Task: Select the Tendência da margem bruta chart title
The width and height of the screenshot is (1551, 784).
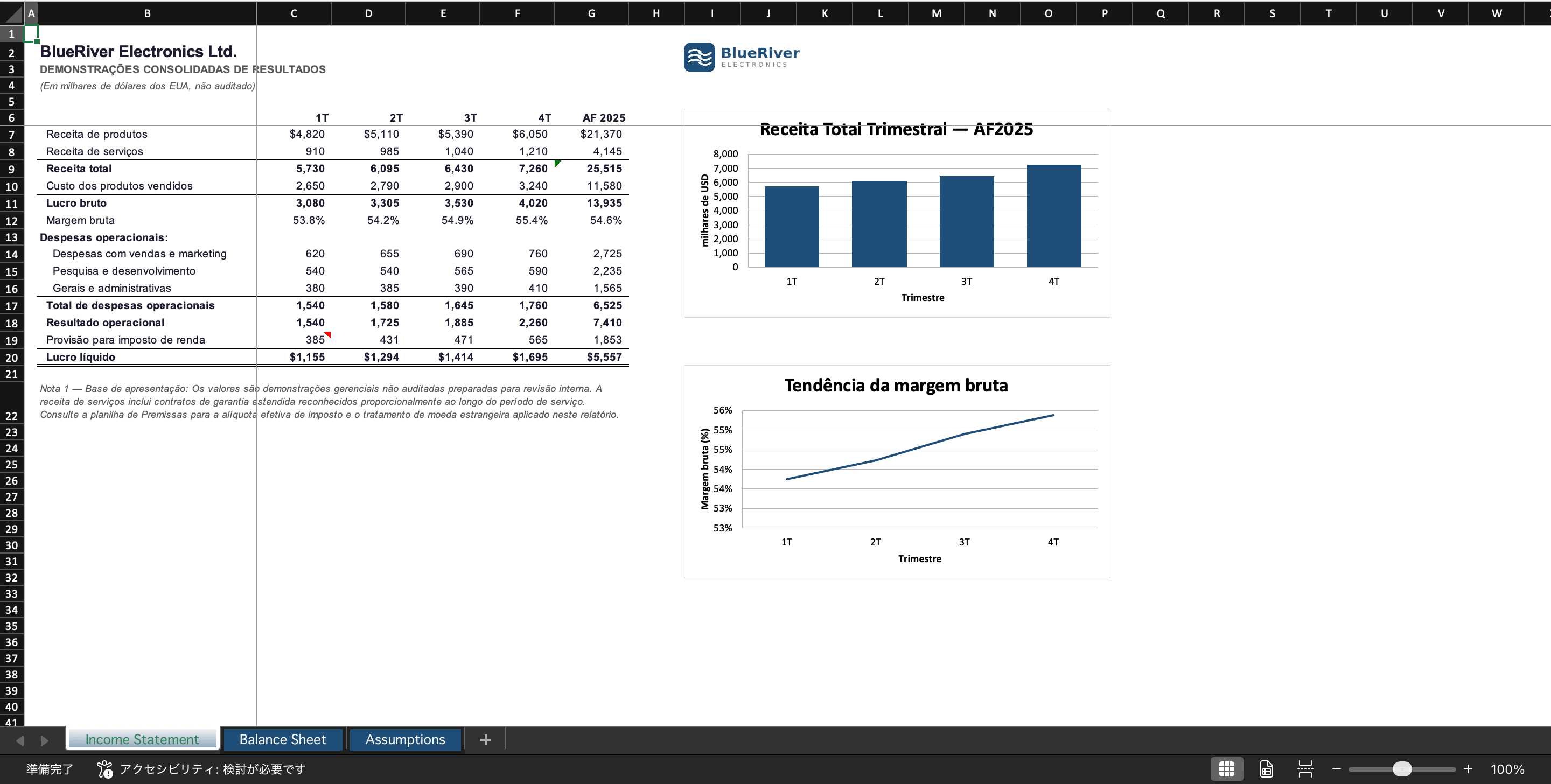Action: [x=896, y=386]
